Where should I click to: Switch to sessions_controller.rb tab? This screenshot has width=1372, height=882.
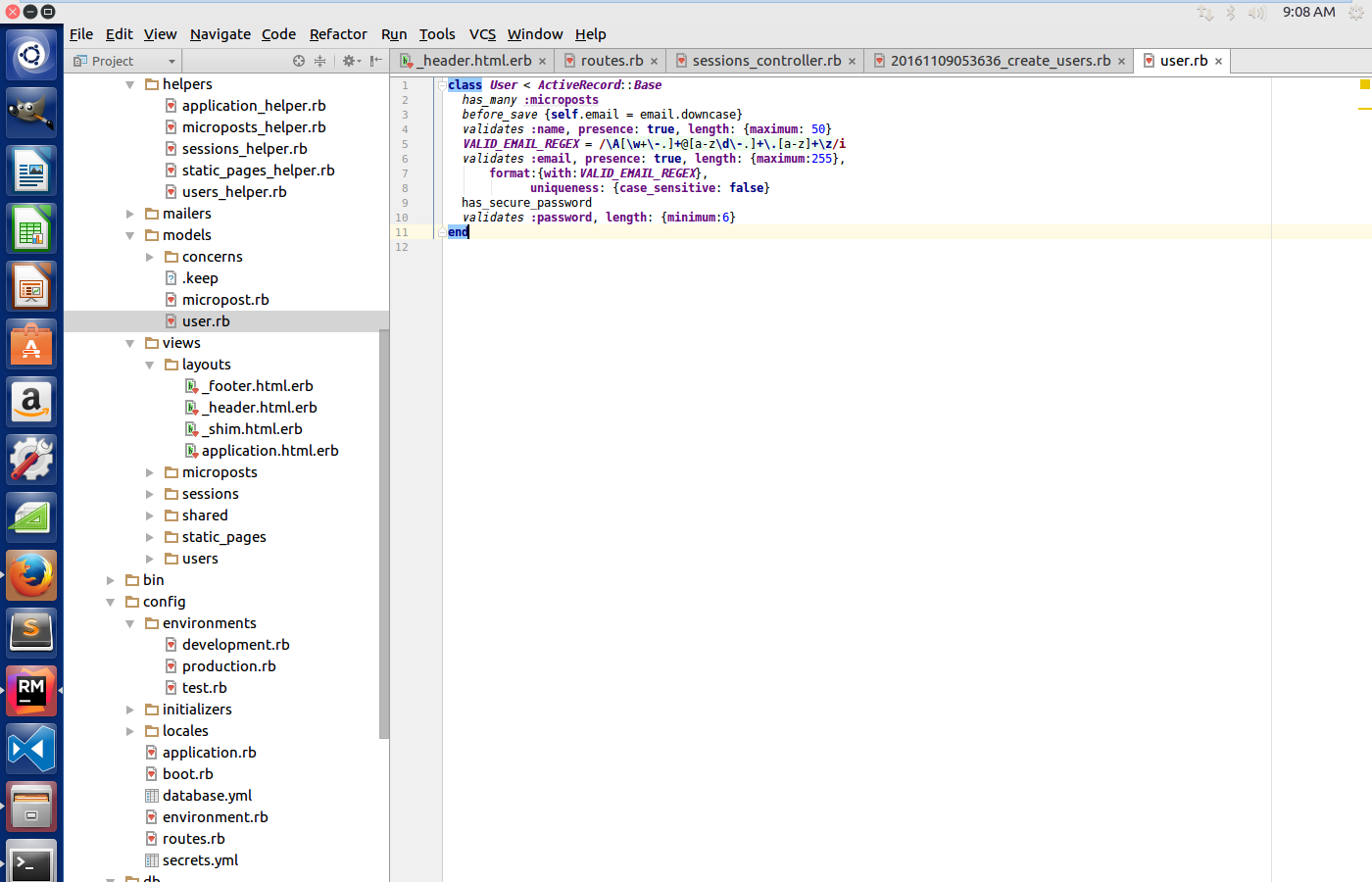click(x=766, y=61)
